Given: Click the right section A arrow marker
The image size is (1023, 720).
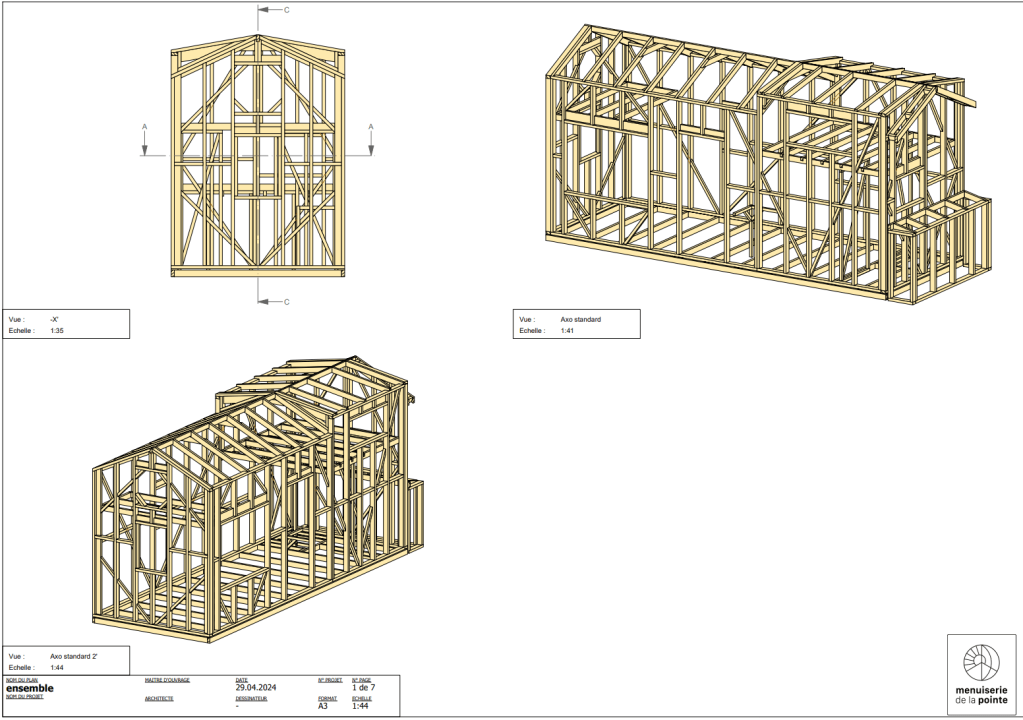Looking at the screenshot, I should tap(371, 140).
